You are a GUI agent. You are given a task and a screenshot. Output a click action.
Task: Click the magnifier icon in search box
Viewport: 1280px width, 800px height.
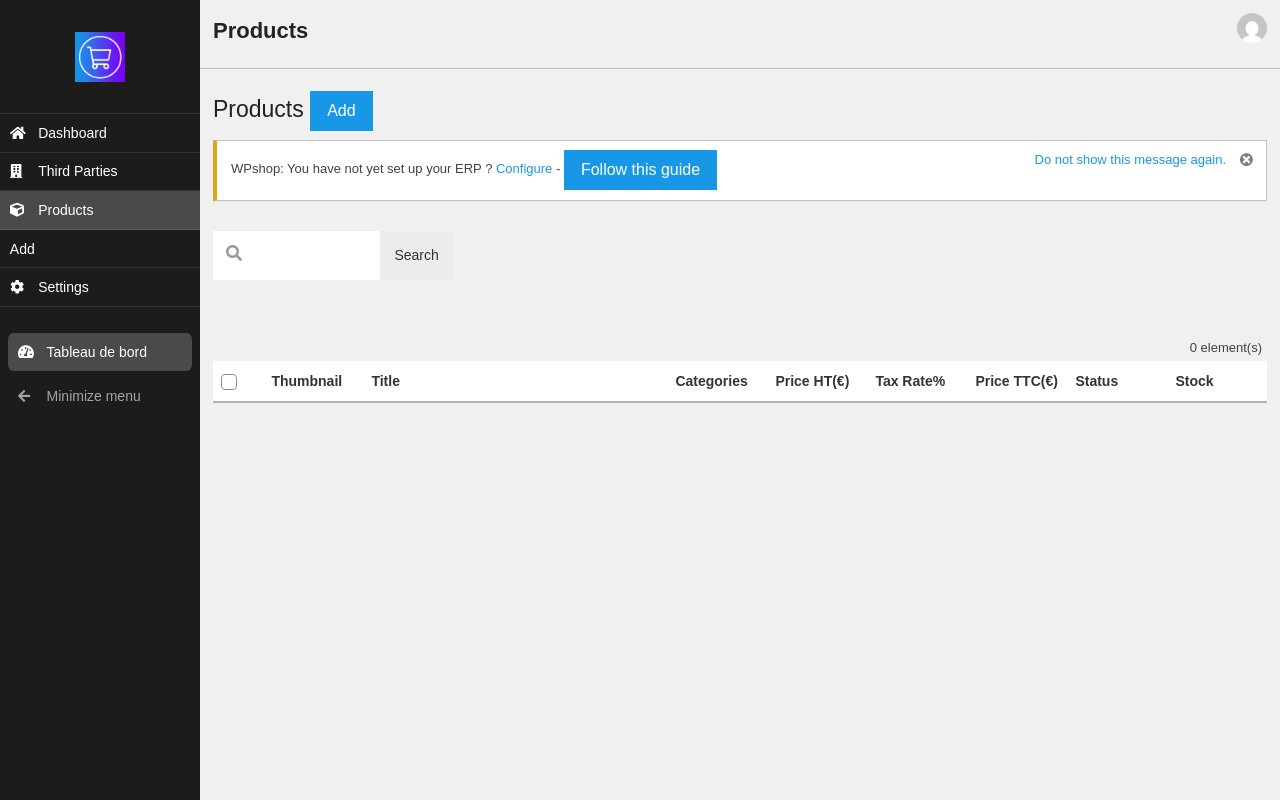234,254
